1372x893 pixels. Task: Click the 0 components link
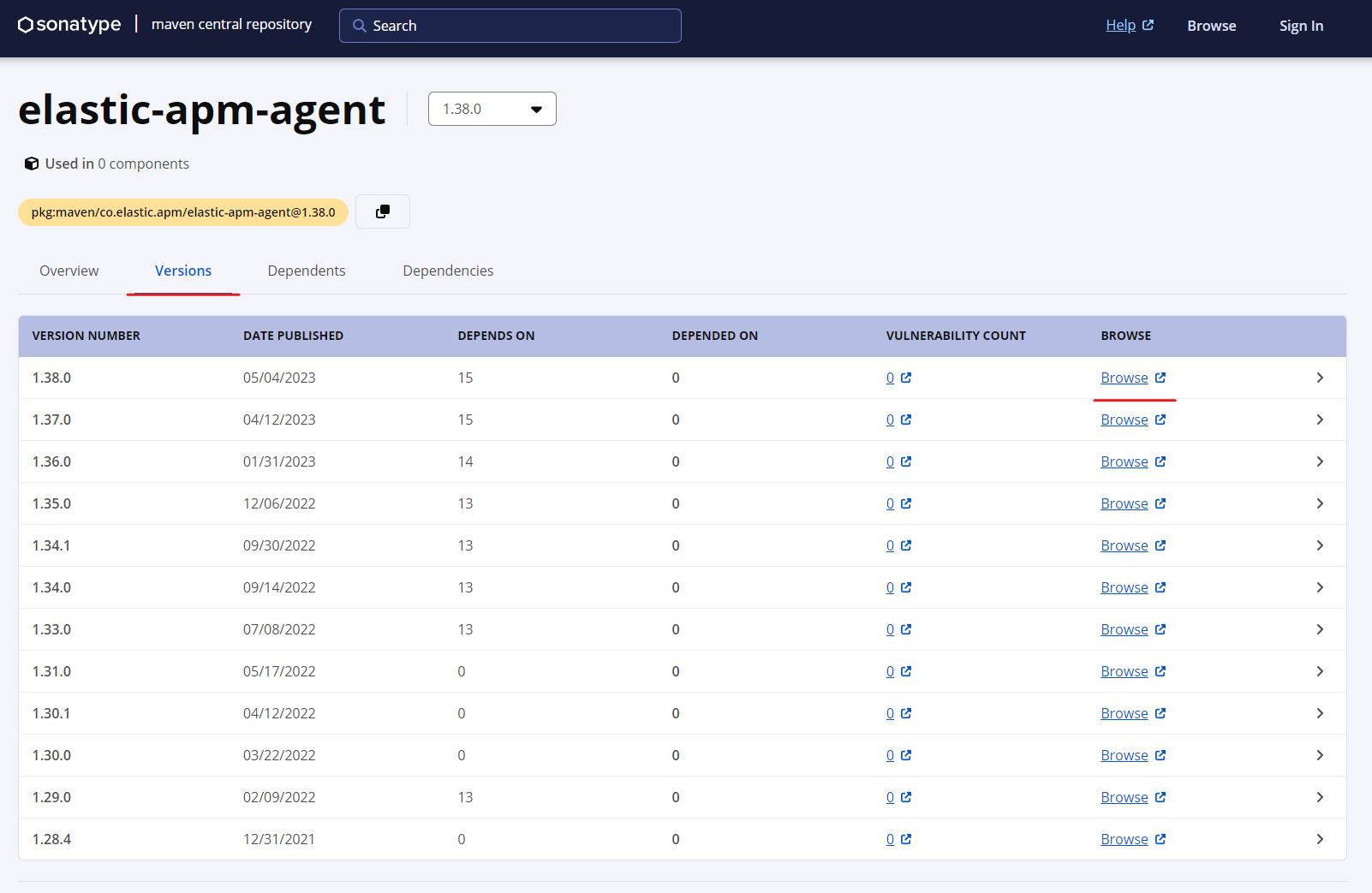coord(143,164)
